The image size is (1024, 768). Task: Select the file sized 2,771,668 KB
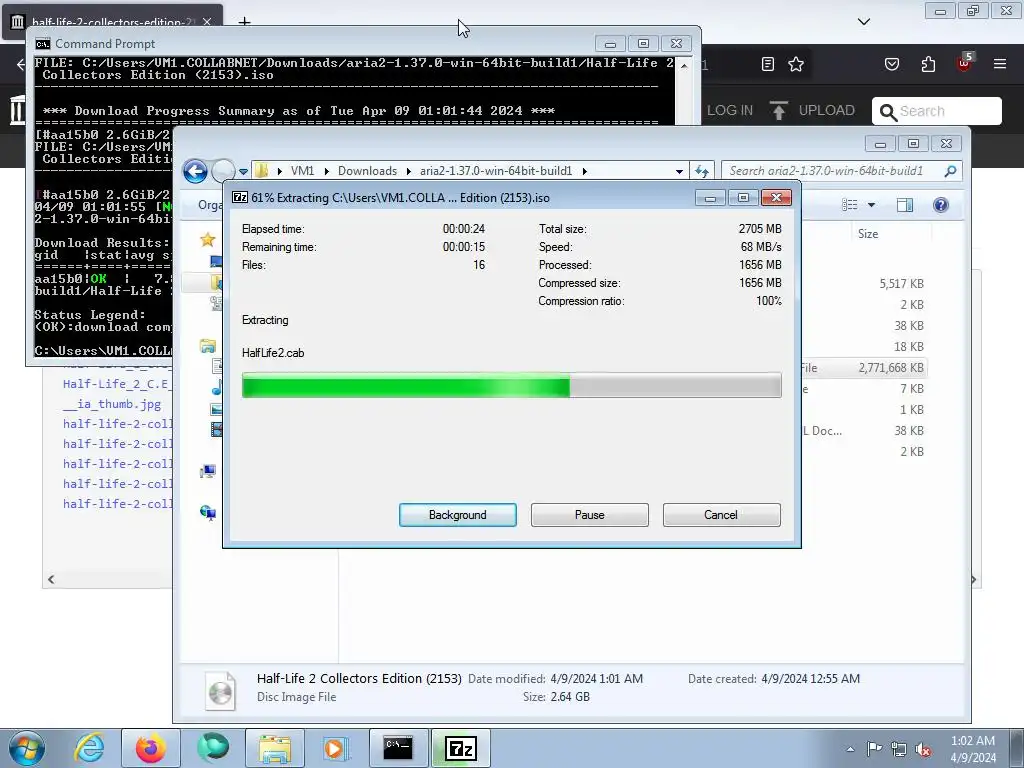click(x=891, y=368)
